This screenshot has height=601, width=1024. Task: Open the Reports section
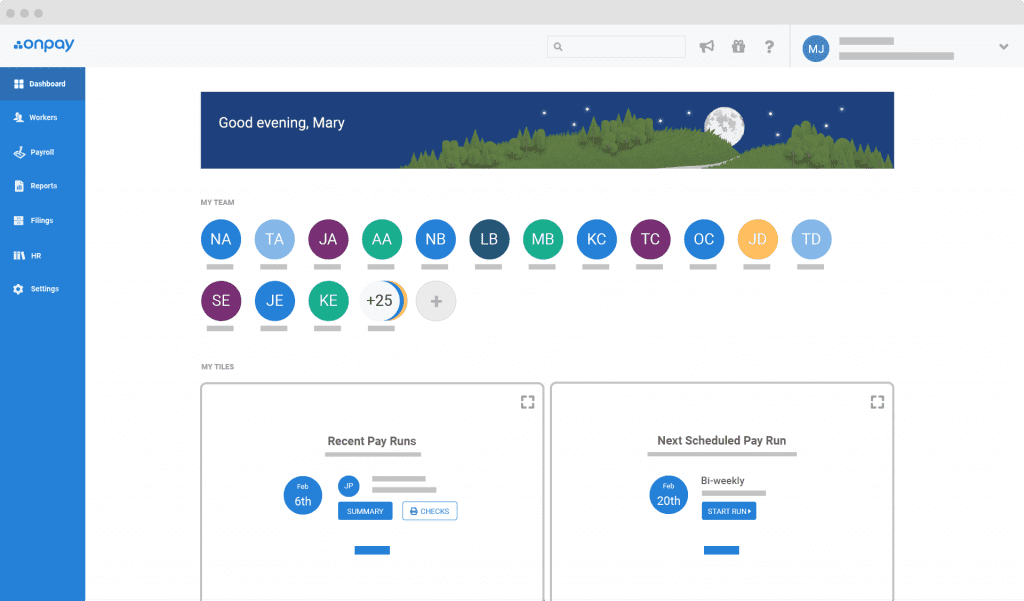pos(42,185)
